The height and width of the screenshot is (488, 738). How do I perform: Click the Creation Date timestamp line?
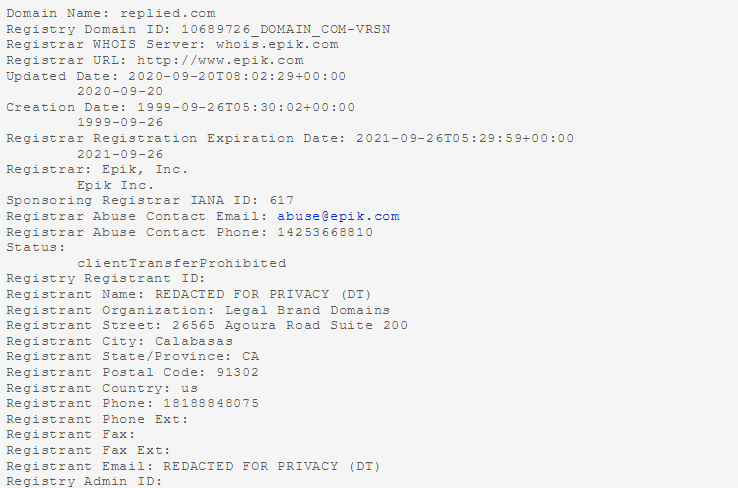(181, 107)
